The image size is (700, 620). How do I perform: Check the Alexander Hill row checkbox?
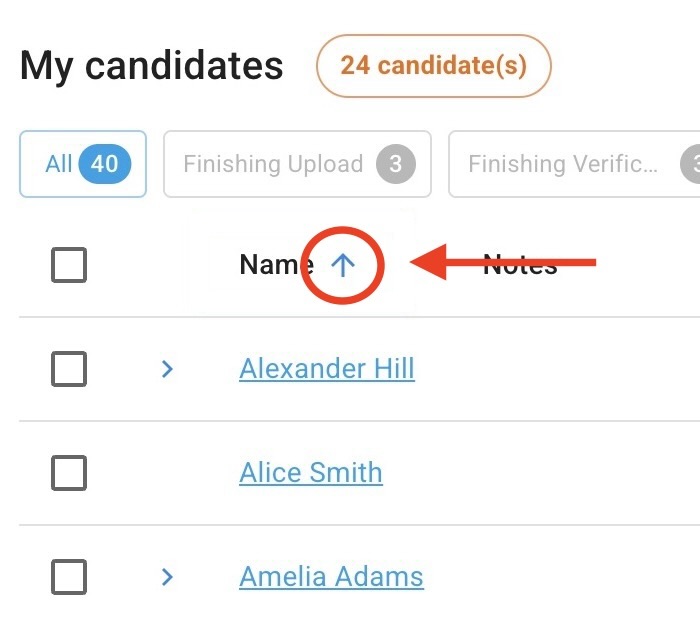pos(69,369)
